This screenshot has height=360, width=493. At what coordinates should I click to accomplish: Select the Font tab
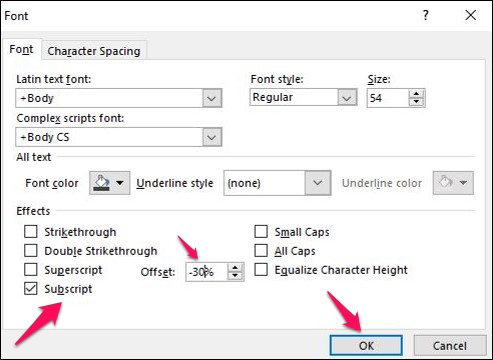pos(21,49)
